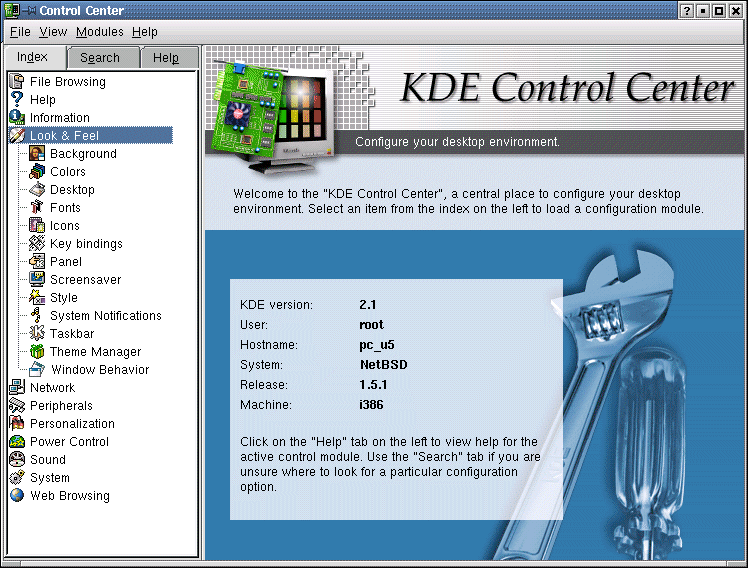The image size is (748, 568).
Task: Select the Style entry label
Action: [x=64, y=297]
